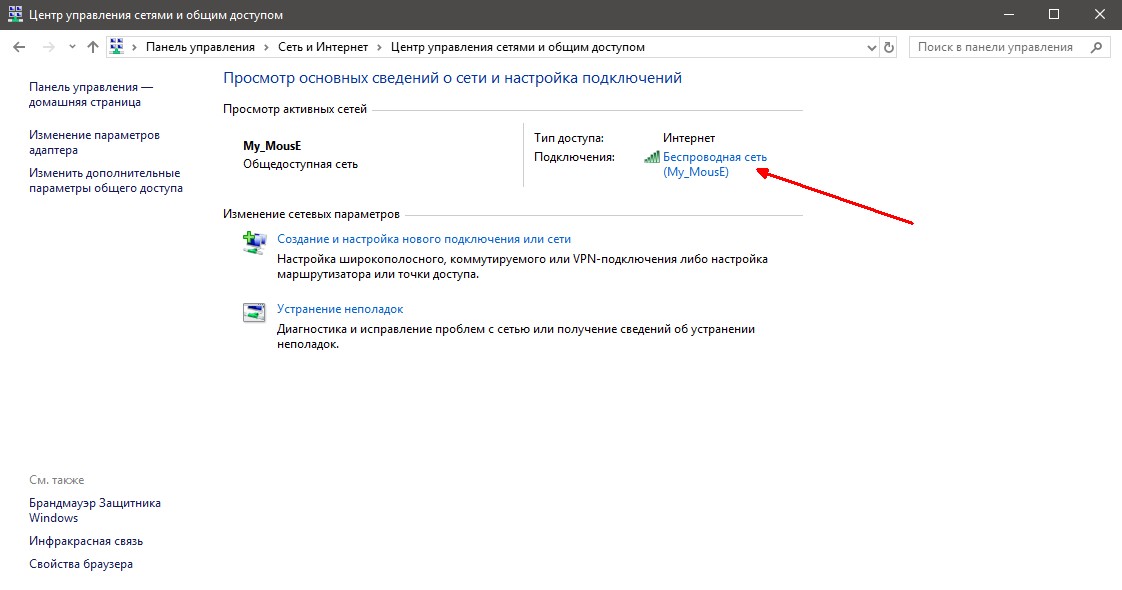Click the Forward navigation arrow
The width and height of the screenshot is (1122, 590).
click(x=46, y=47)
